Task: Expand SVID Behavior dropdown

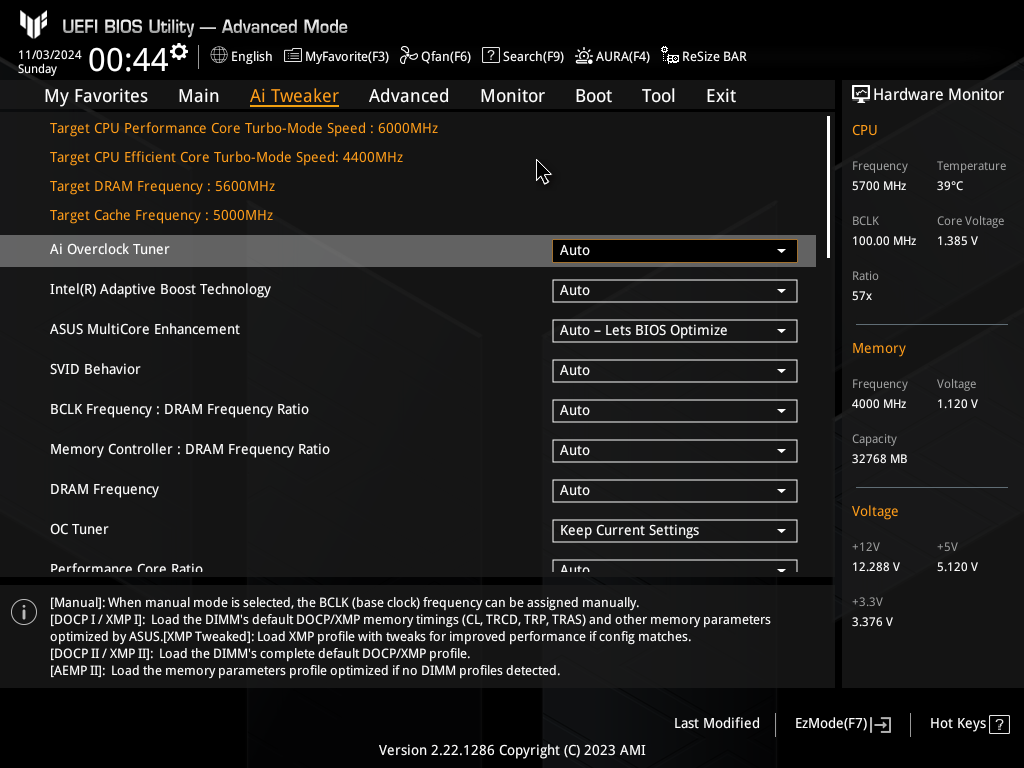Action: (675, 371)
